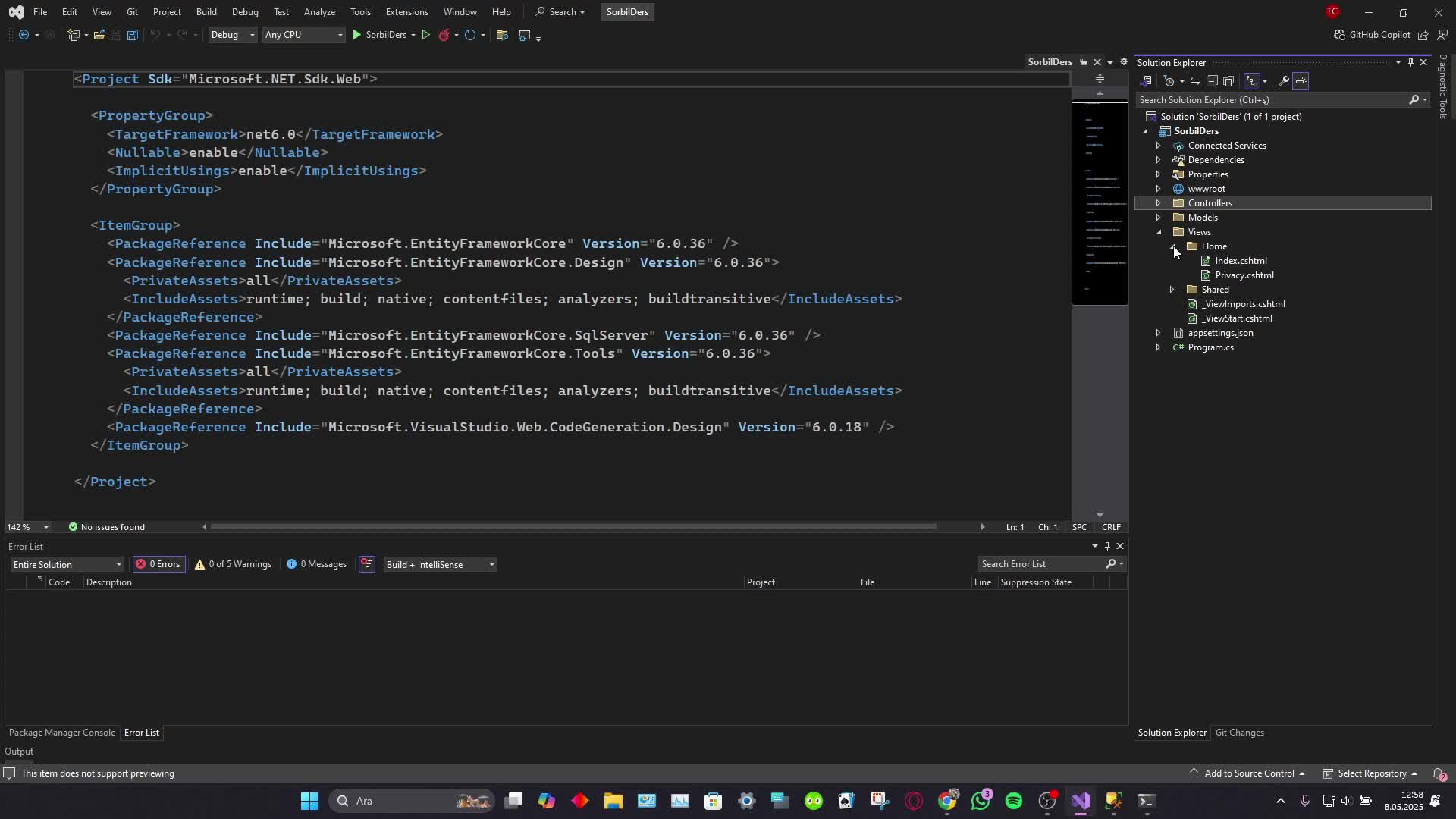
Task: Click the Save All toolbar icon
Action: [x=133, y=35]
